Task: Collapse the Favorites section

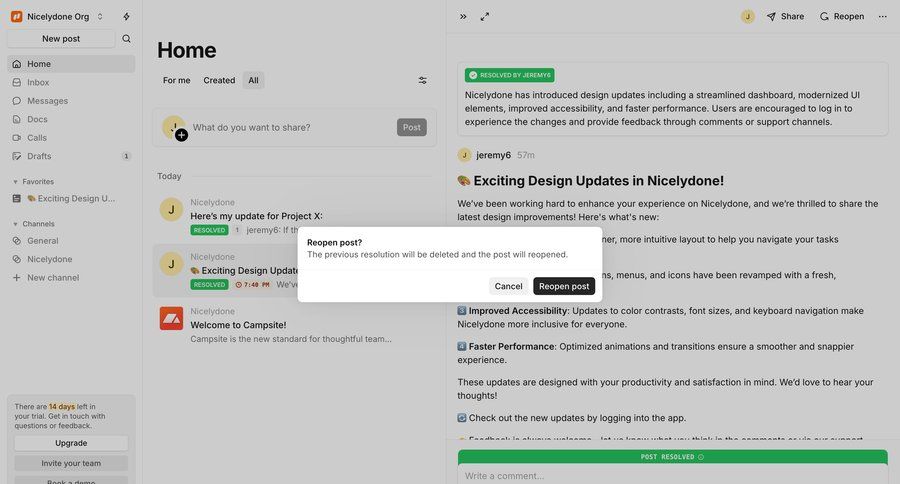Action: tap(33, 181)
